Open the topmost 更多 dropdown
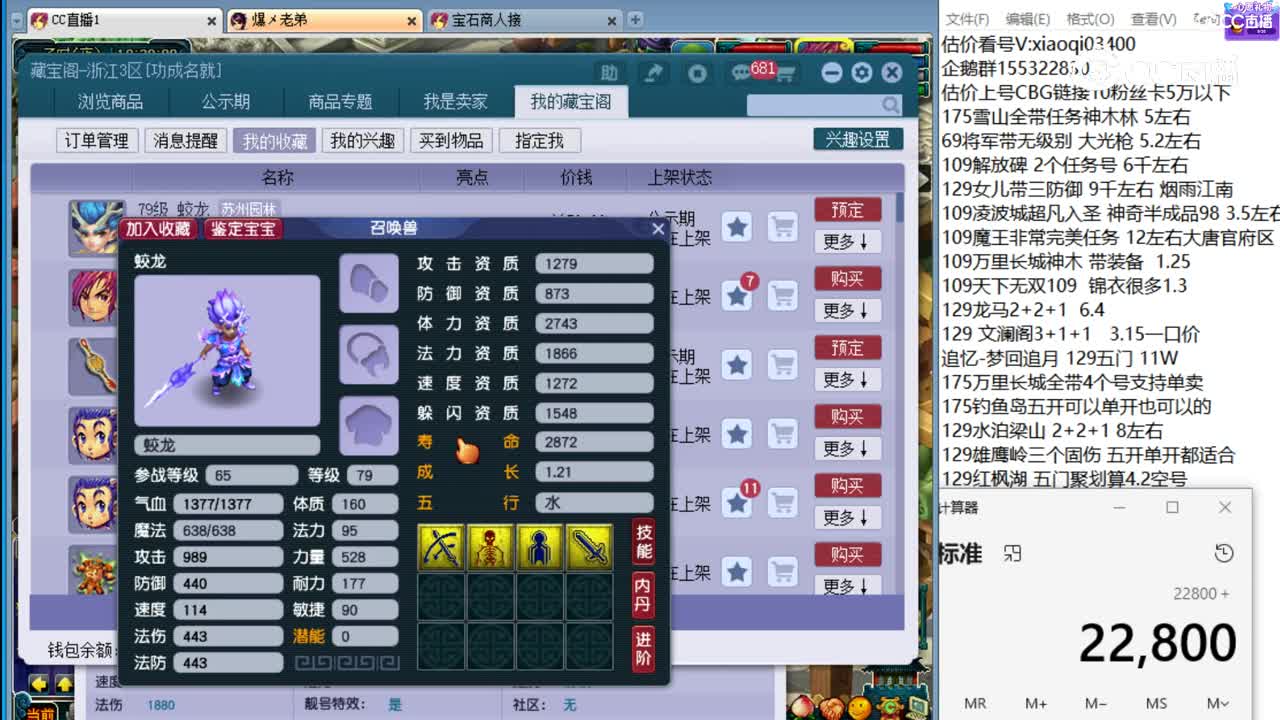Image resolution: width=1280 pixels, height=720 pixels. click(x=846, y=241)
